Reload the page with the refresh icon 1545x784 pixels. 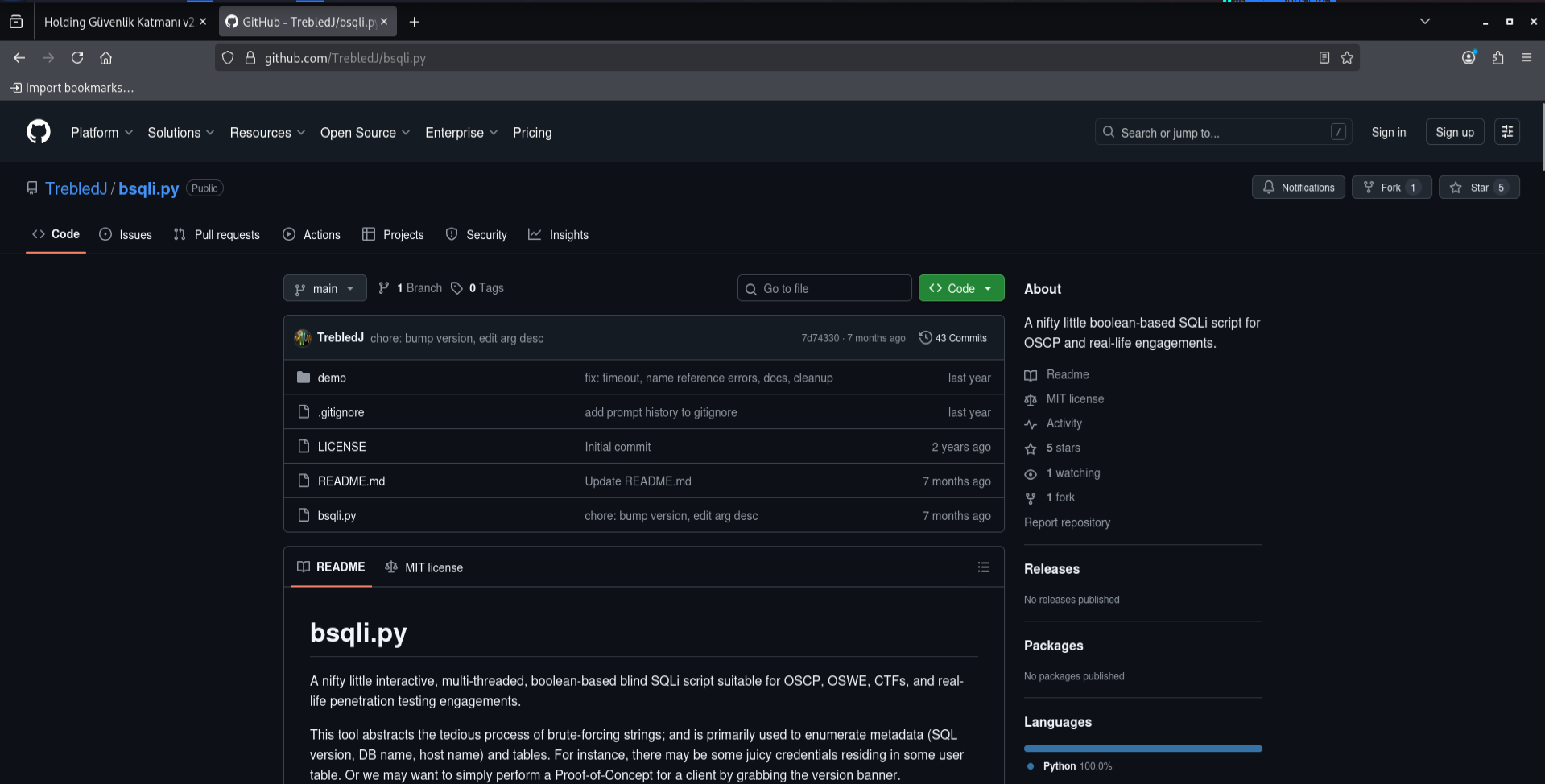pos(77,58)
